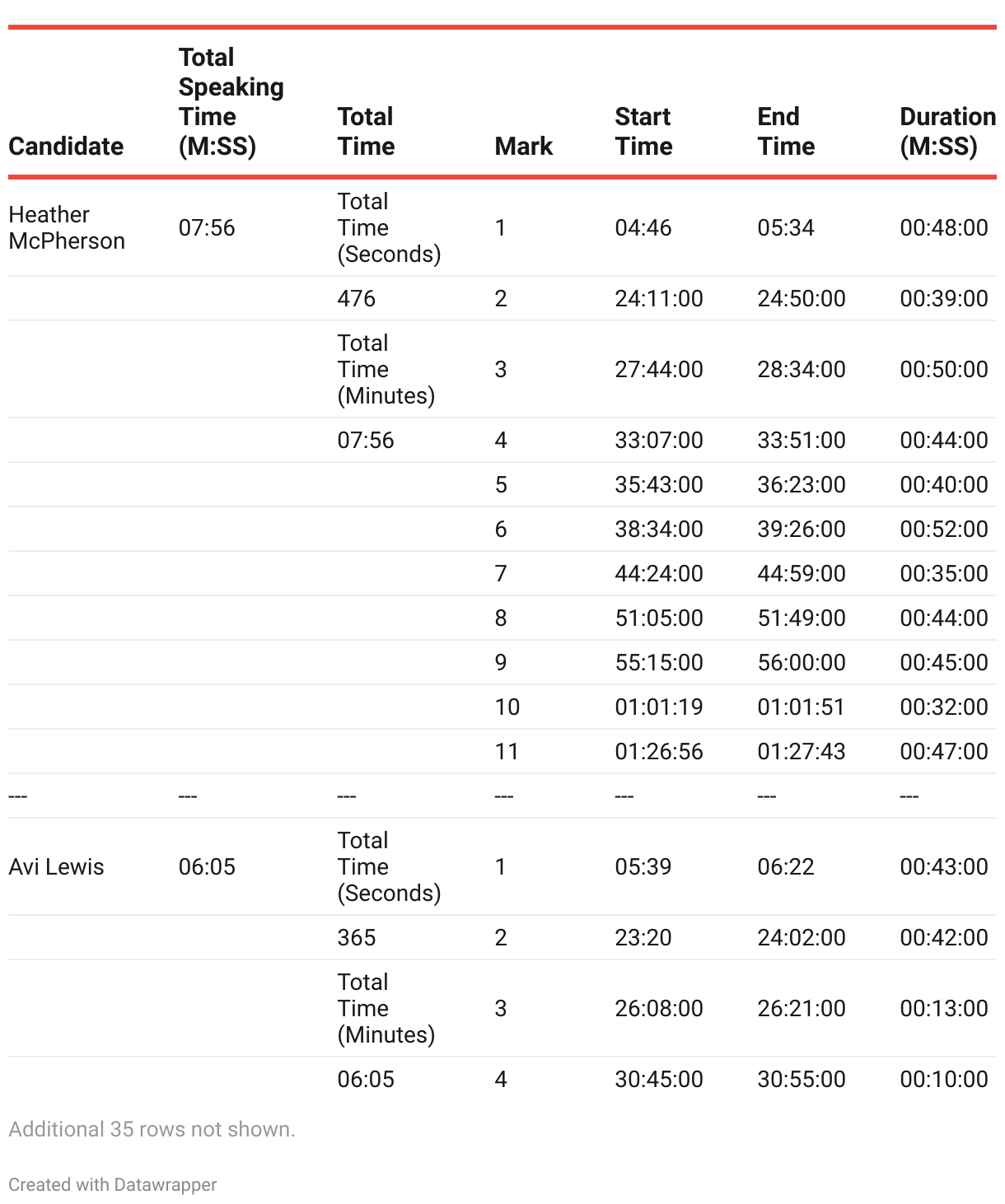Click the Duration (M:SS) column header
This screenshot has width=1005, height=1204.
coord(947,131)
